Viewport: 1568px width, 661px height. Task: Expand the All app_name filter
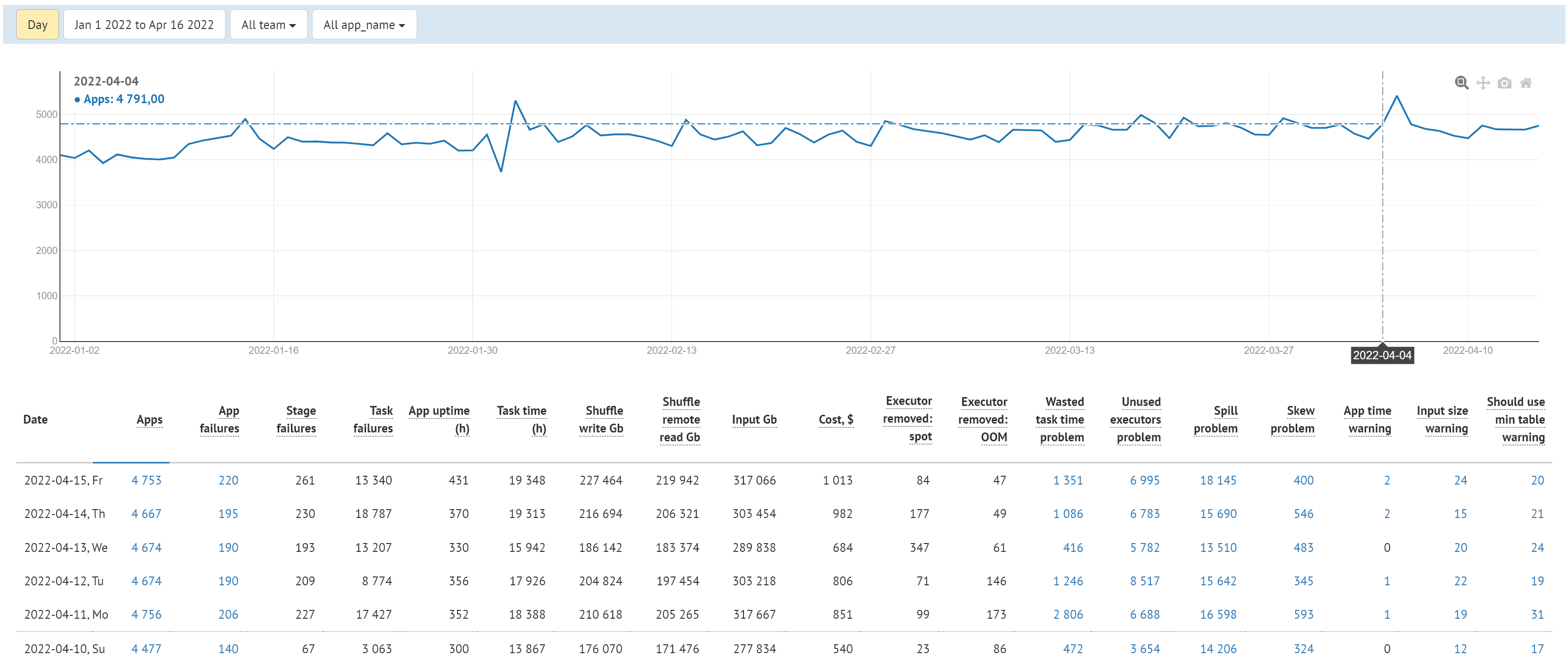tap(364, 25)
